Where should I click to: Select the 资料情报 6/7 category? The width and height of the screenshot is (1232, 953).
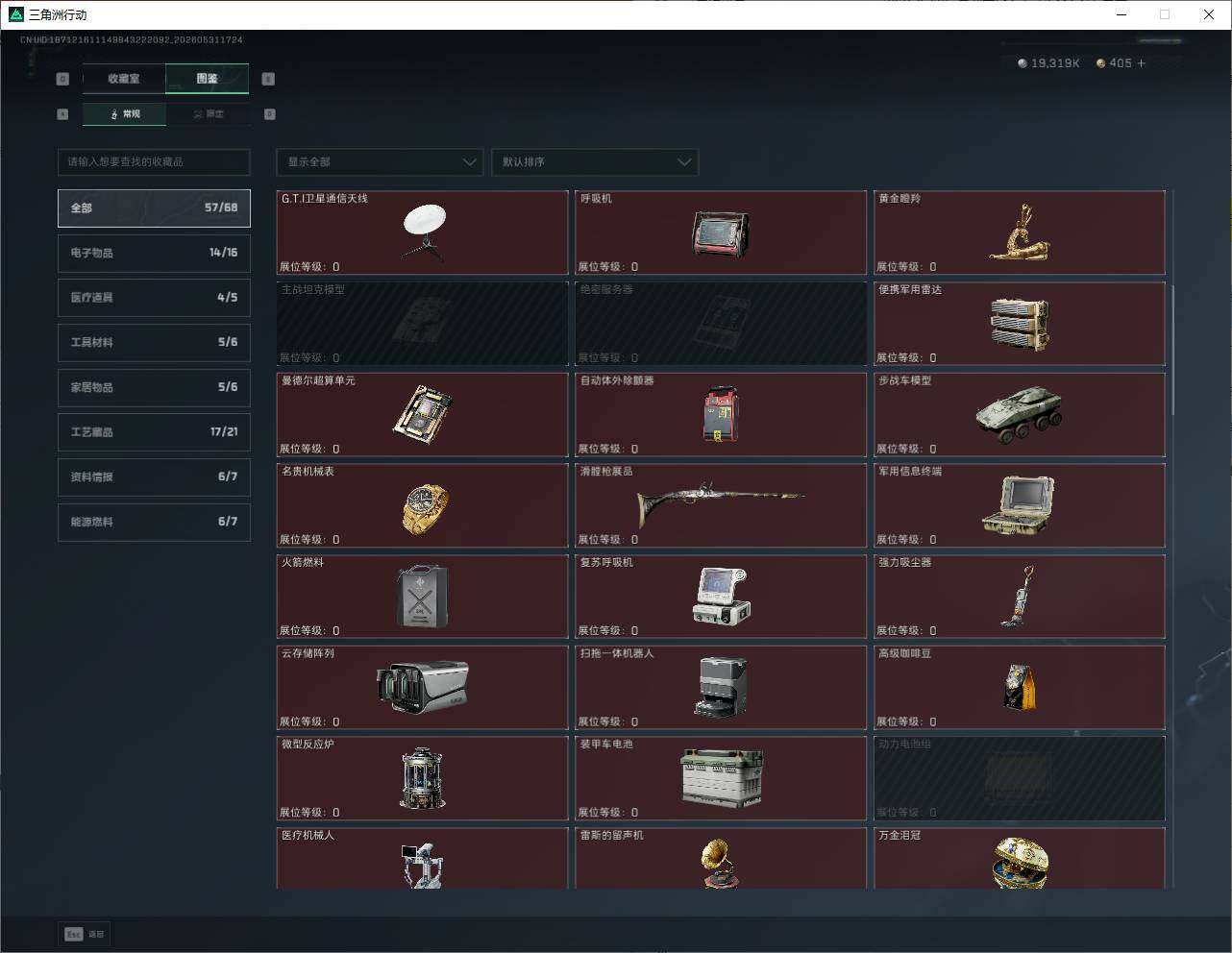click(154, 476)
